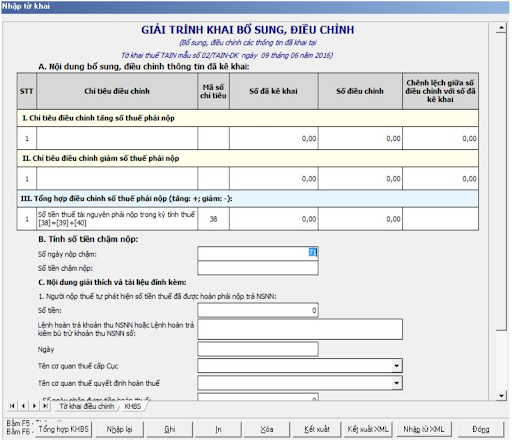Open Tên cơ quan thuế quyết định hoàn thuế dropdown
Image resolution: width=512 pixels, height=441 pixels.
[x=396, y=383]
